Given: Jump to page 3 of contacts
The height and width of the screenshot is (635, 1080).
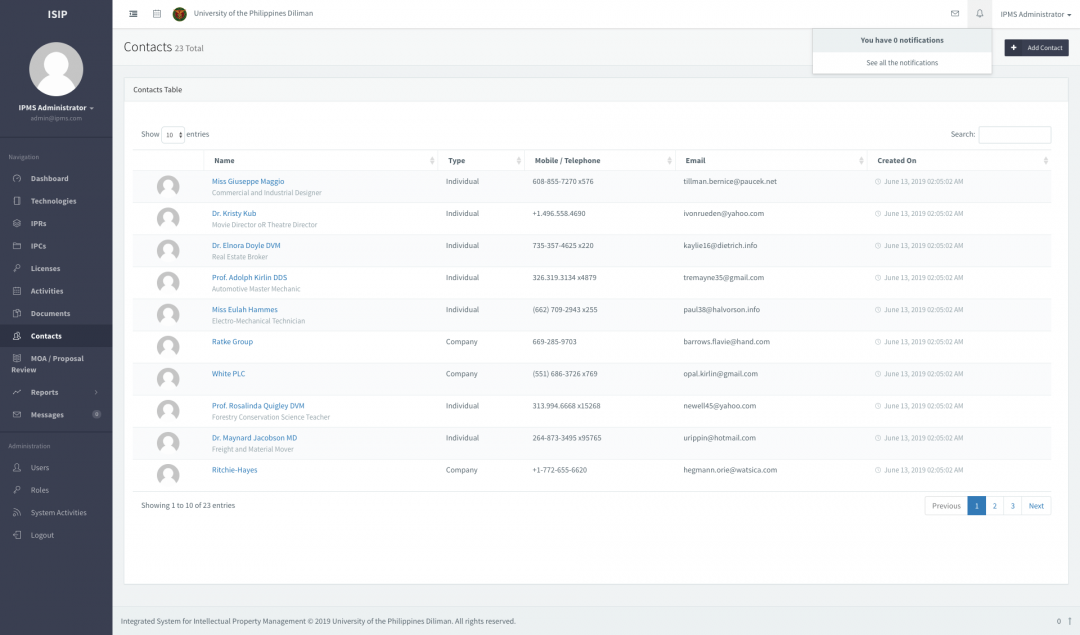Looking at the screenshot, I should (1012, 506).
